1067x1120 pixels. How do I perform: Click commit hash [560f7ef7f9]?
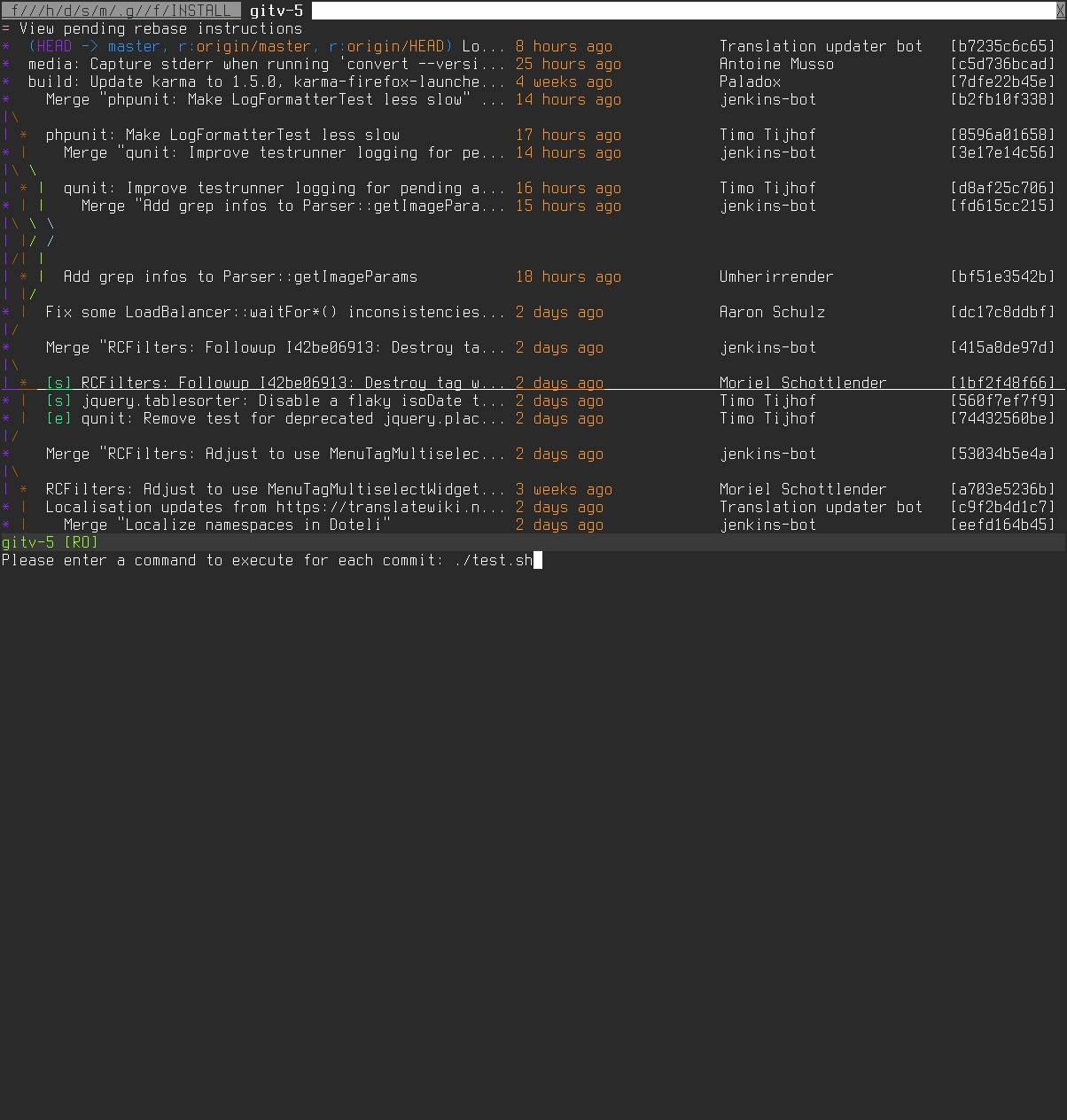click(x=1003, y=401)
